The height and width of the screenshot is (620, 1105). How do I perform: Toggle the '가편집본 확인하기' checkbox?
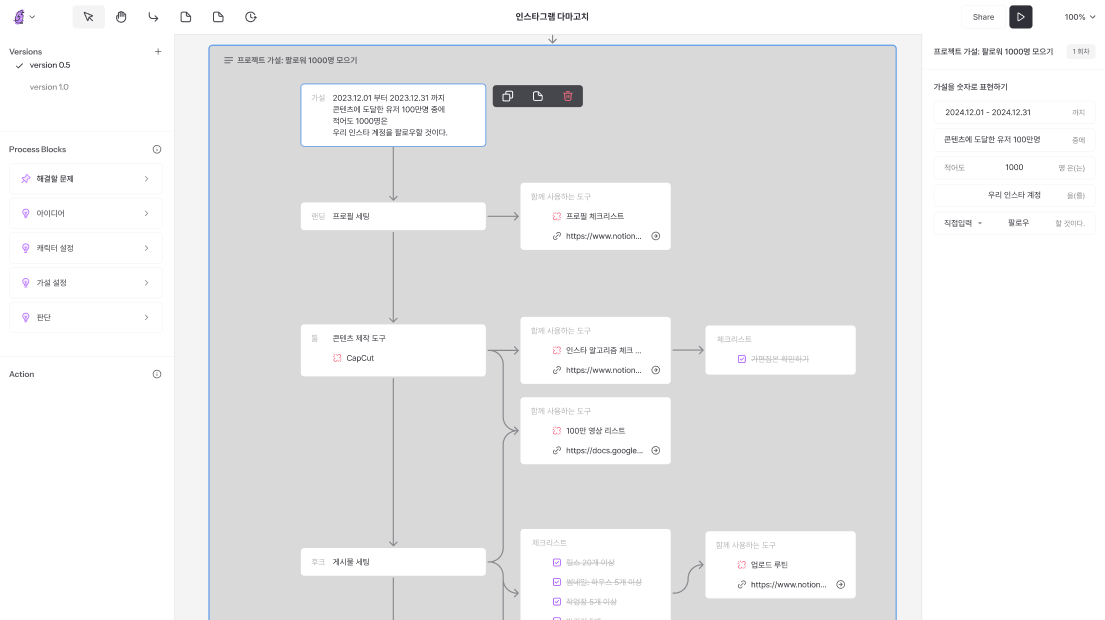(741, 358)
